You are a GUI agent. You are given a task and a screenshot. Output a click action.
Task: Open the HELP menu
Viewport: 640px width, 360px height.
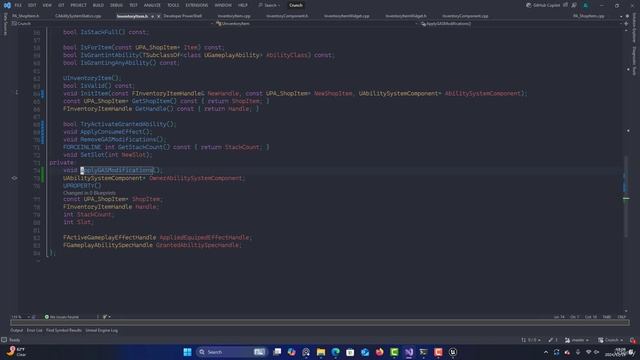(243, 5)
